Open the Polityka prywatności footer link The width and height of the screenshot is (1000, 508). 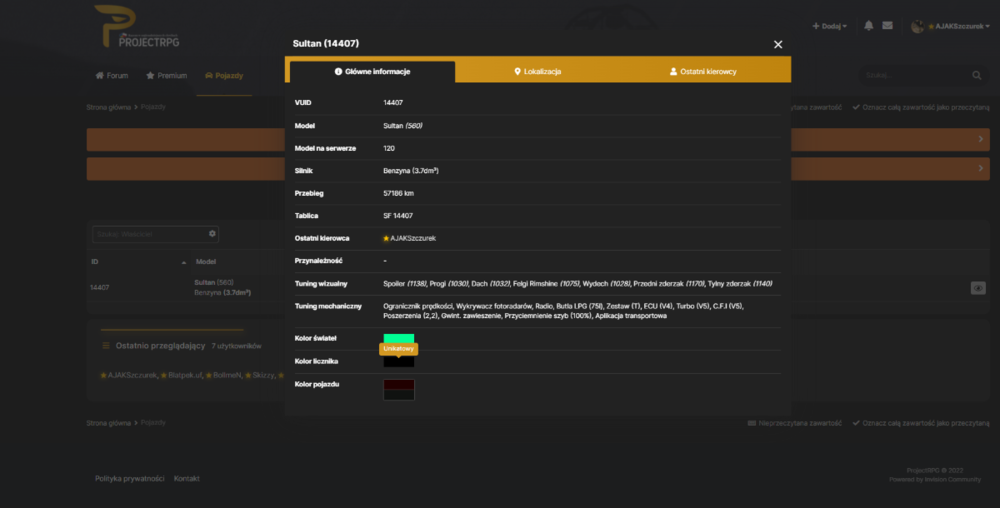coord(129,479)
